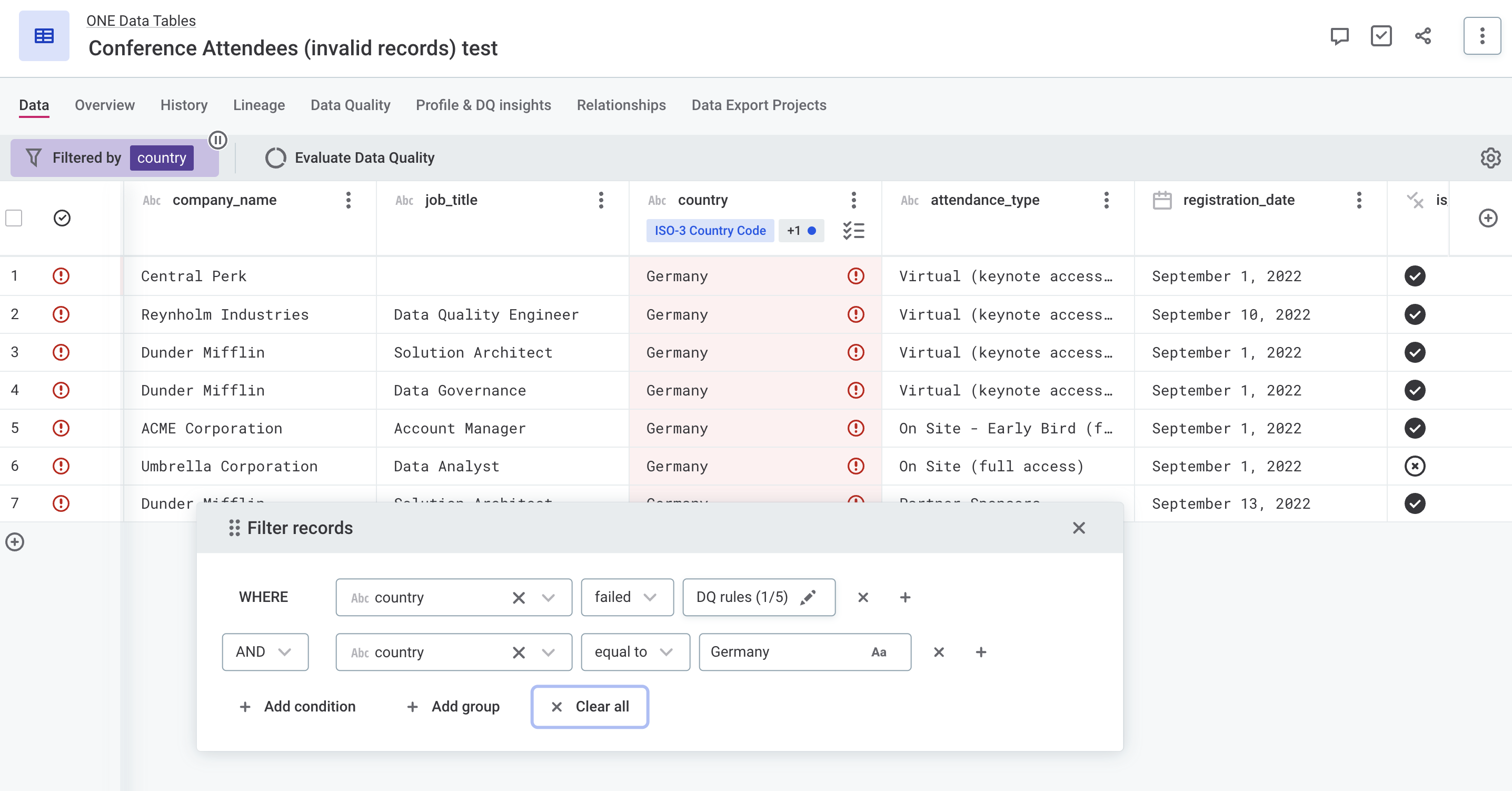
Task: Clear all filter conditions
Action: (589, 706)
